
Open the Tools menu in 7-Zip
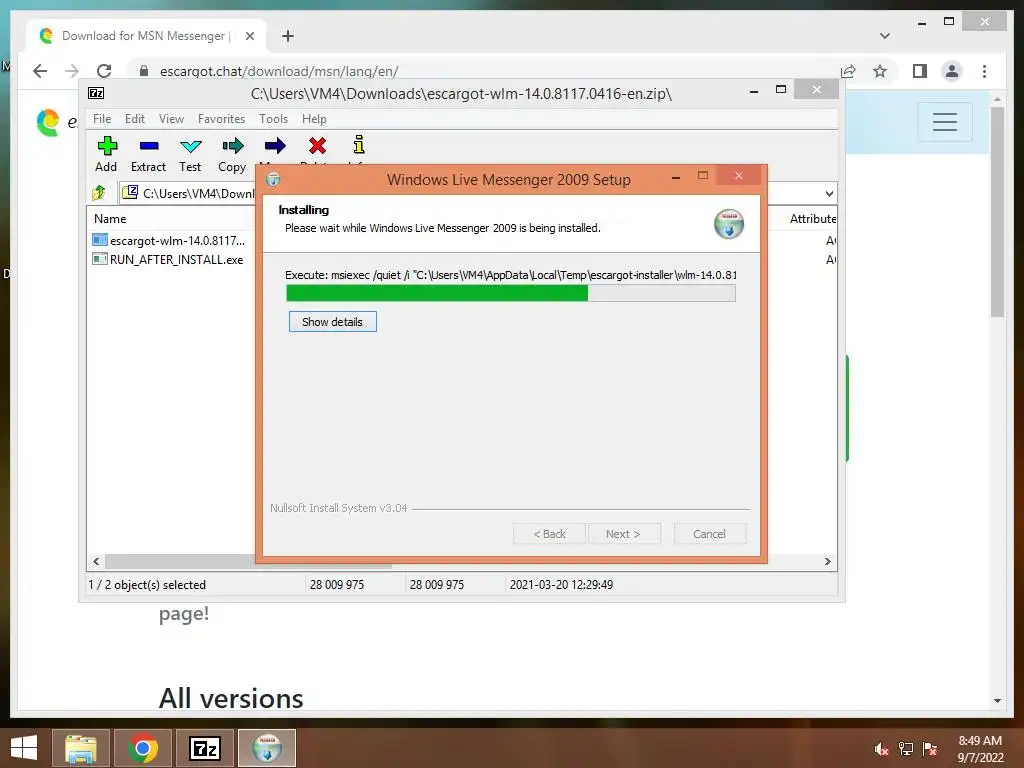point(273,119)
